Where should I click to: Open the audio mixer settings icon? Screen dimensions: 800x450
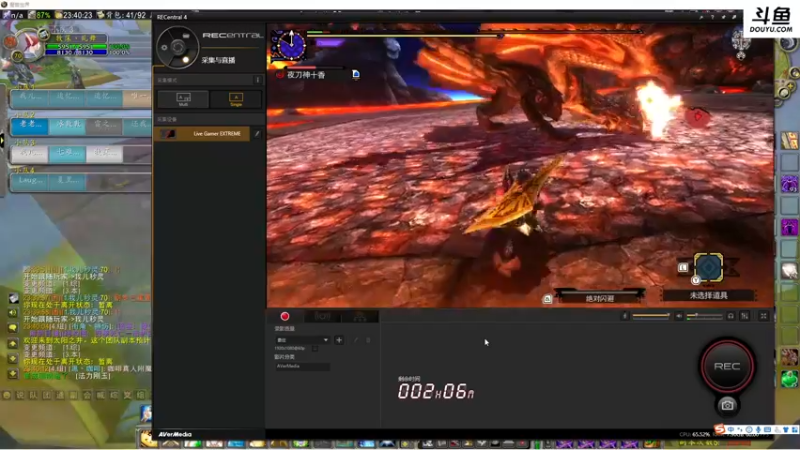pos(745,316)
